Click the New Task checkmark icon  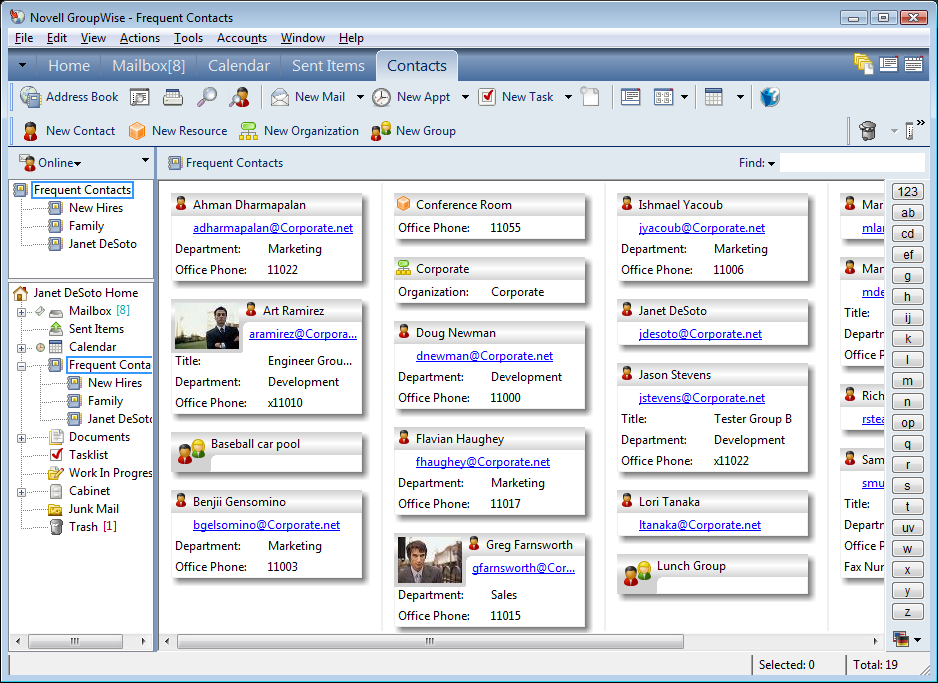487,97
